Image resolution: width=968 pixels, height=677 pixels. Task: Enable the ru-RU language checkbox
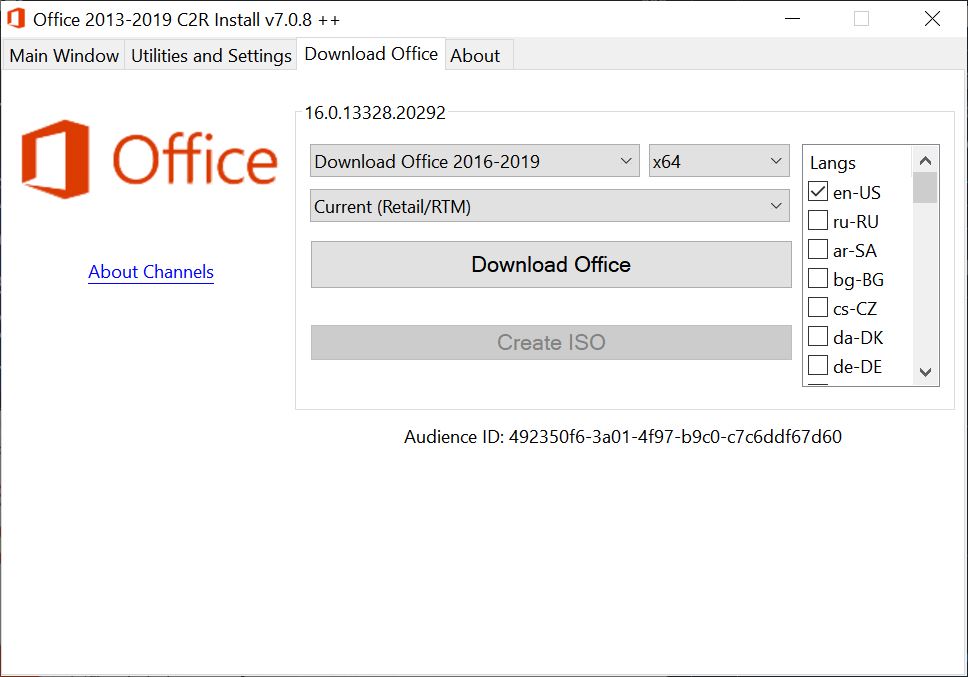(817, 220)
